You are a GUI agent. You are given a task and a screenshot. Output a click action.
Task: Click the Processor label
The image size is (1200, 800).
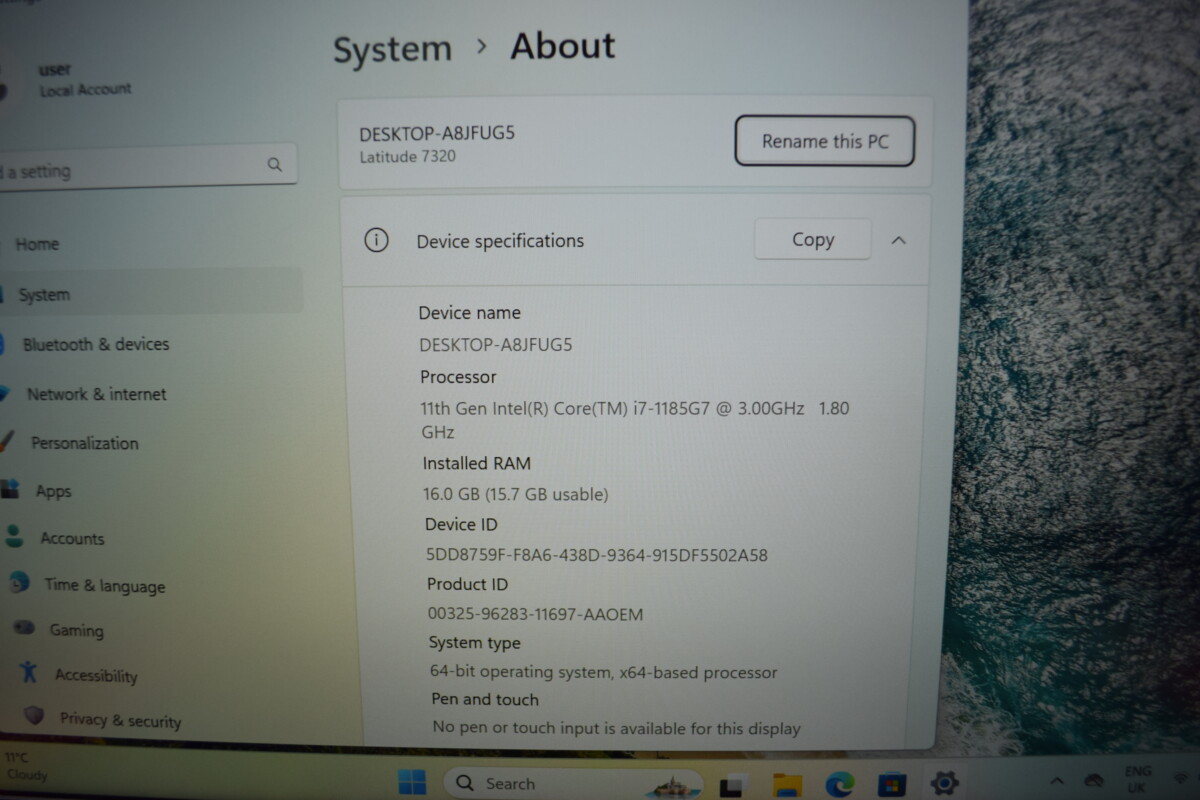[x=458, y=377]
